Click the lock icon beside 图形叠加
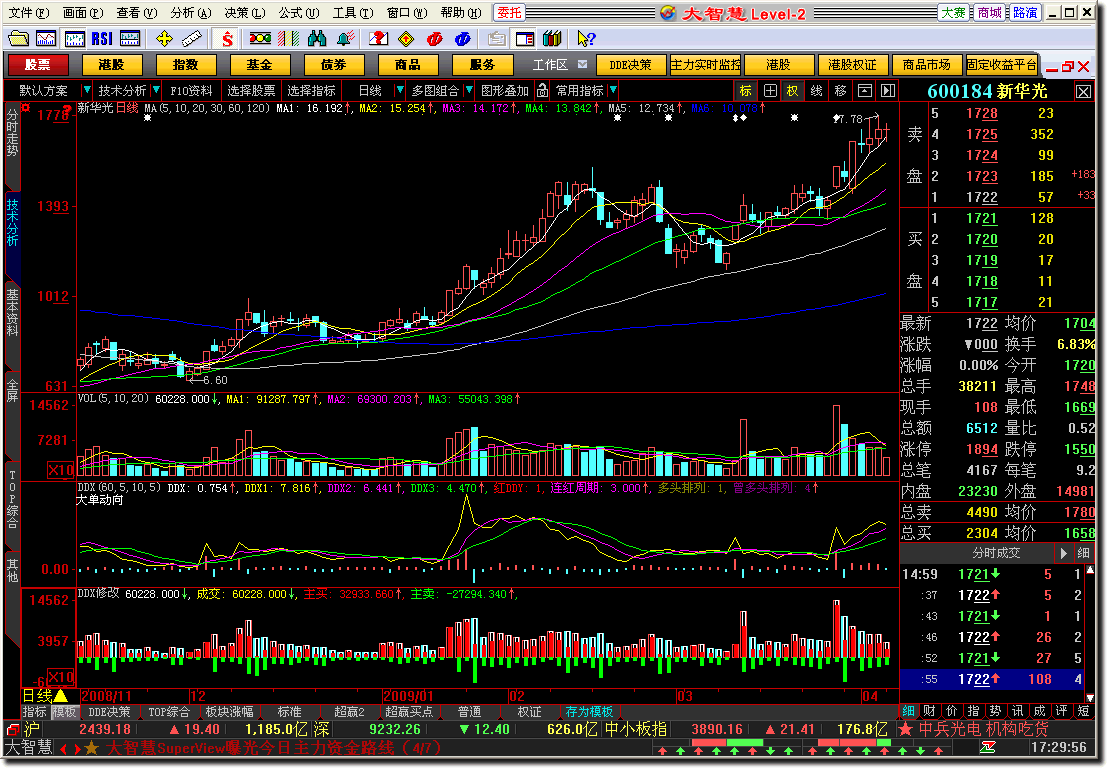Screen dimensions: 1110x770 pos(542,91)
